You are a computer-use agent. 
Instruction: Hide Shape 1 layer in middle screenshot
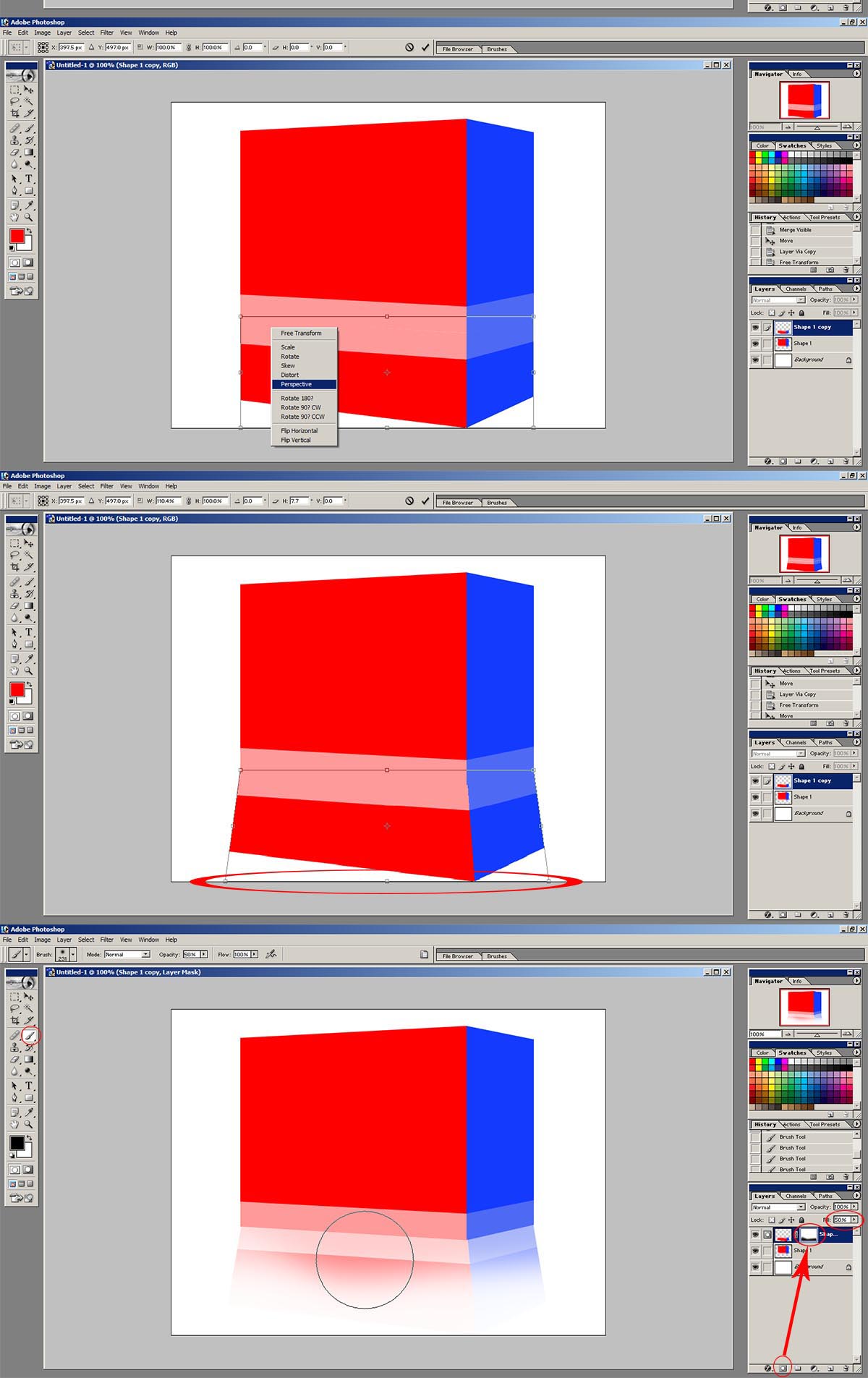point(755,797)
